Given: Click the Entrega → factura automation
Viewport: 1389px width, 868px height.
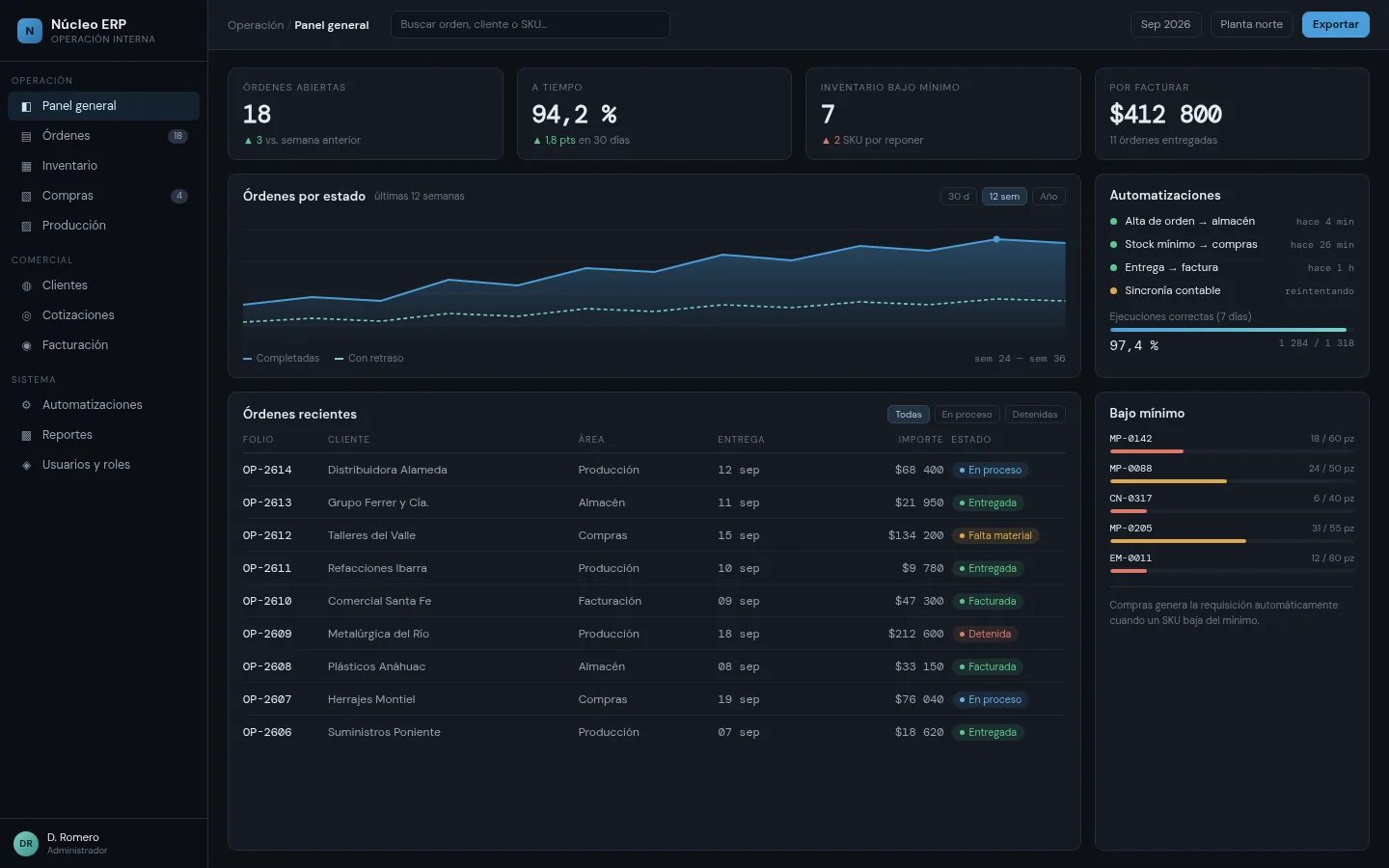Looking at the screenshot, I should pos(1232,267).
